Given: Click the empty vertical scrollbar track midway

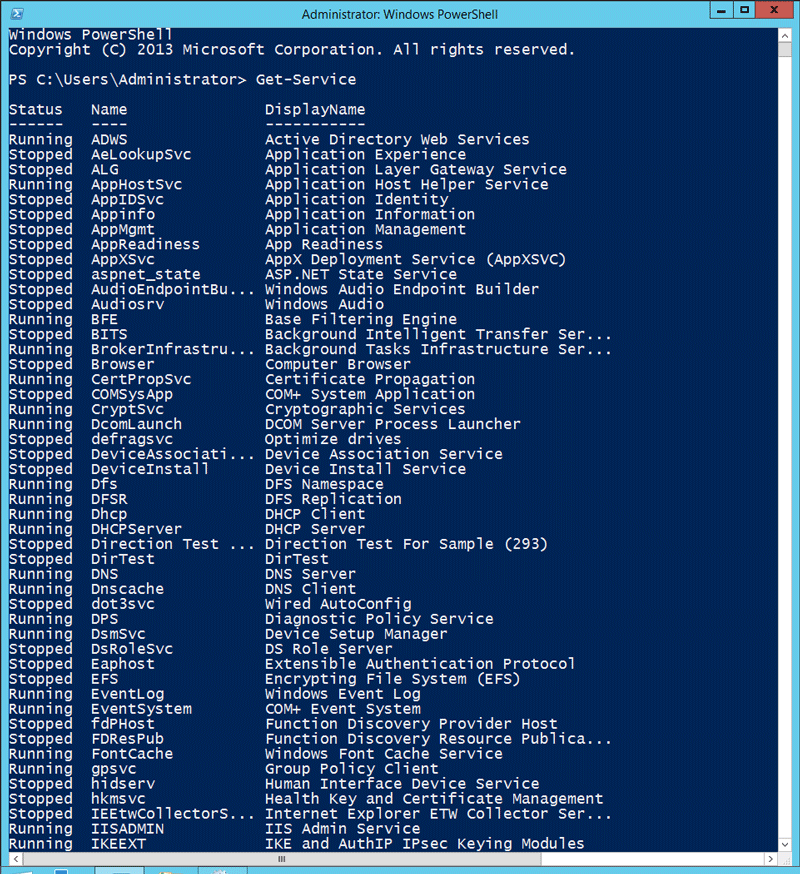Looking at the screenshot, I should [x=785, y=446].
